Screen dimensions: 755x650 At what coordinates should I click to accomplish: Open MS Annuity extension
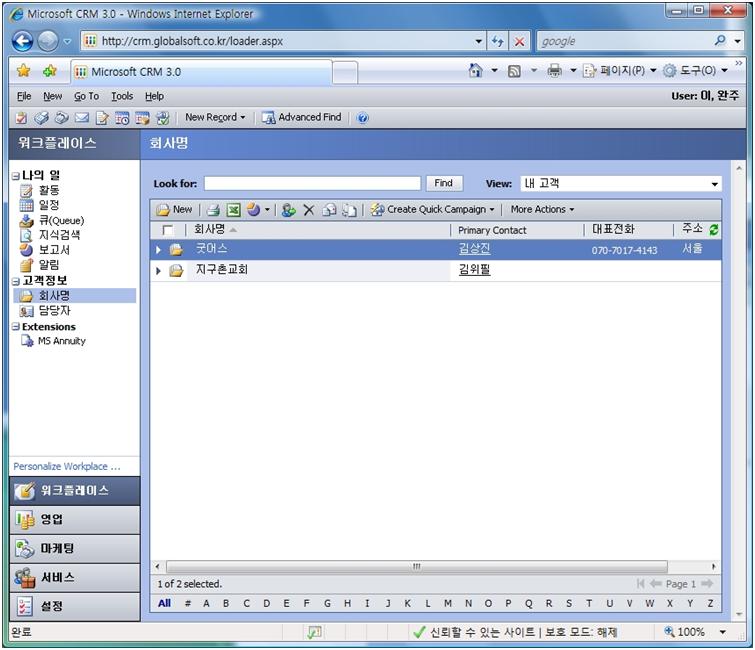pos(62,341)
